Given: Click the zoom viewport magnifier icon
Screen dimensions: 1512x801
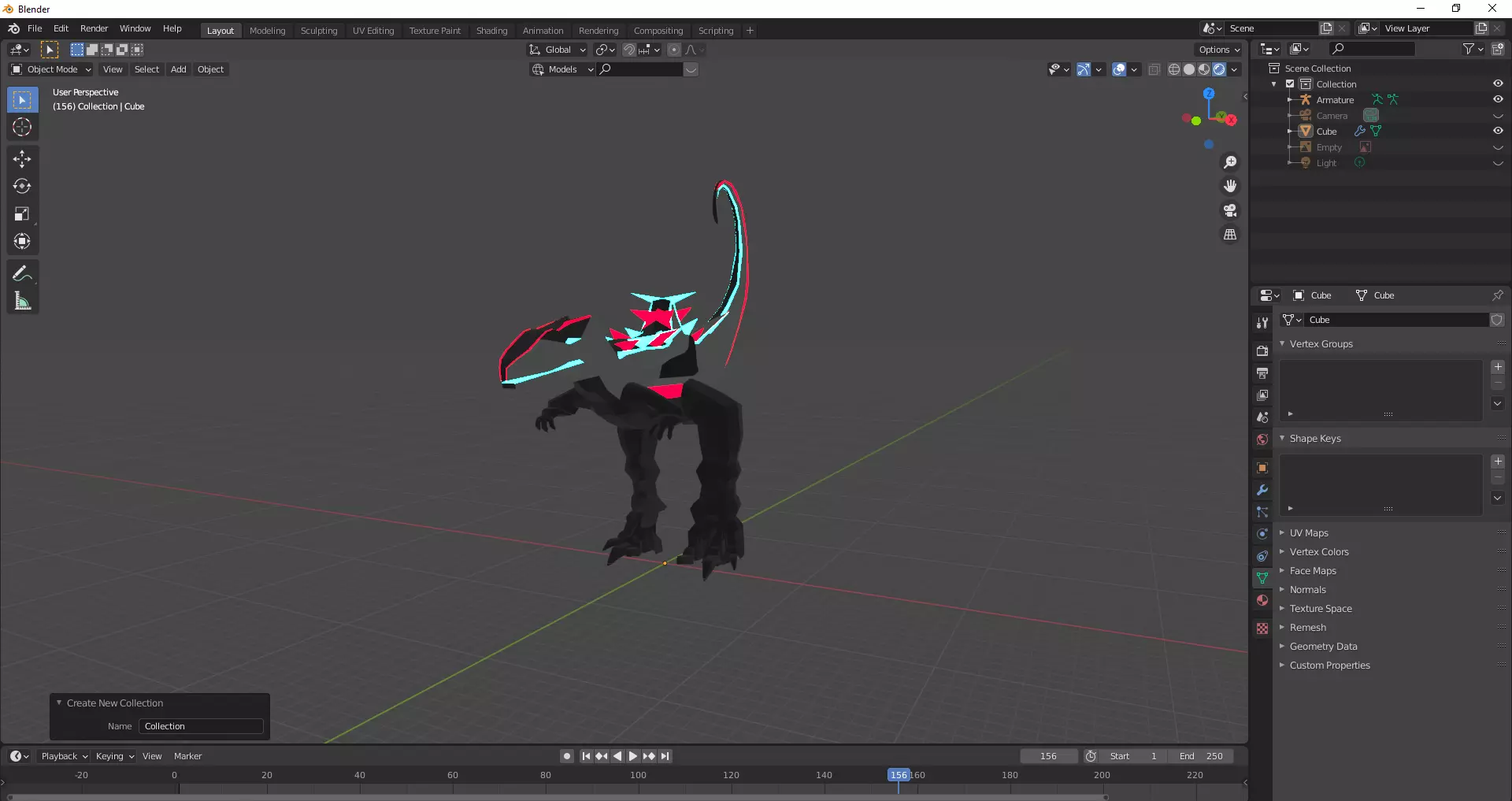Looking at the screenshot, I should point(1230,162).
